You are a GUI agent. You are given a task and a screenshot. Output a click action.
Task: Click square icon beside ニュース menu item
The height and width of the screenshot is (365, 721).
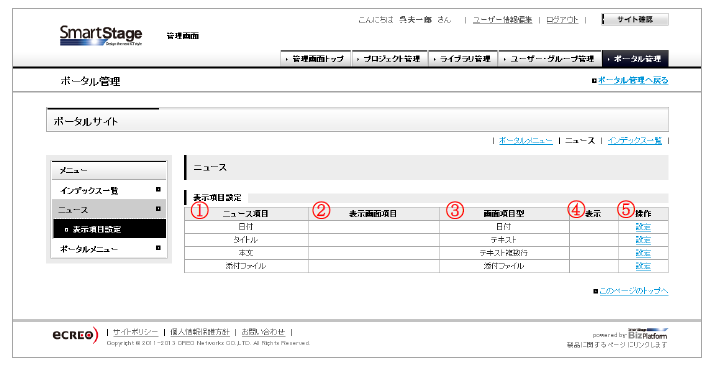coord(158,209)
